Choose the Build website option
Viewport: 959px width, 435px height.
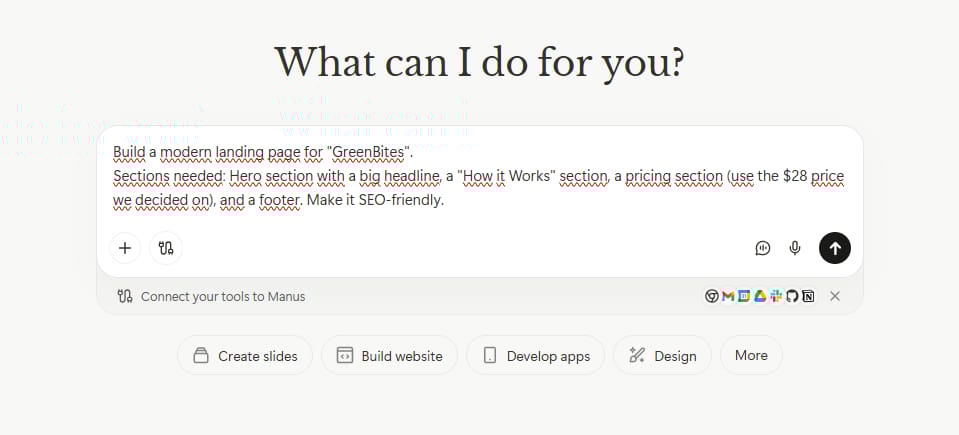(389, 355)
